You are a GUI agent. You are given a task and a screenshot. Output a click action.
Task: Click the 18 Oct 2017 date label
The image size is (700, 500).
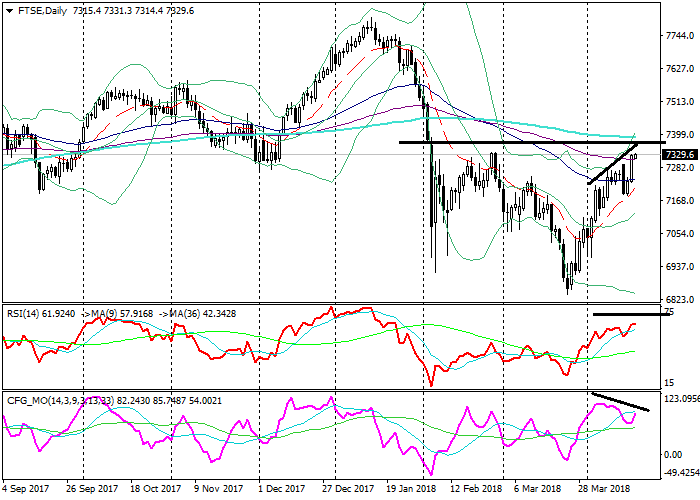155,489
